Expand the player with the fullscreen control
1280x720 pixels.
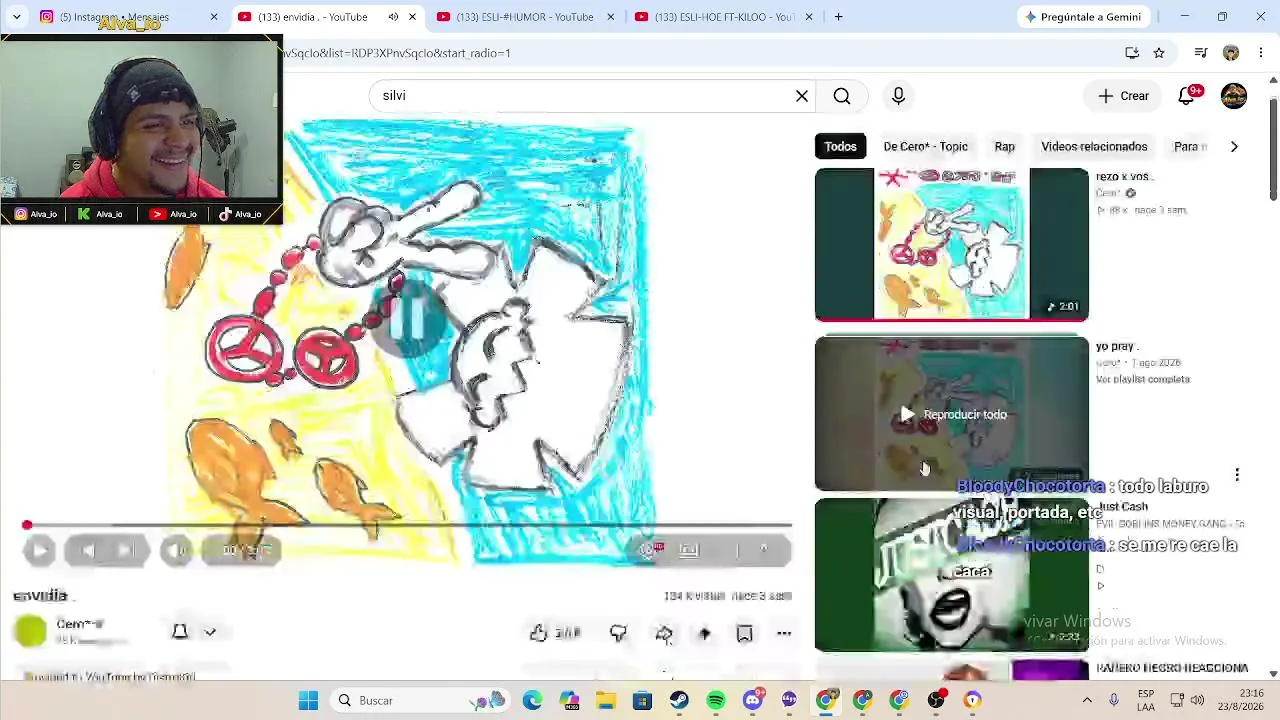click(x=764, y=549)
